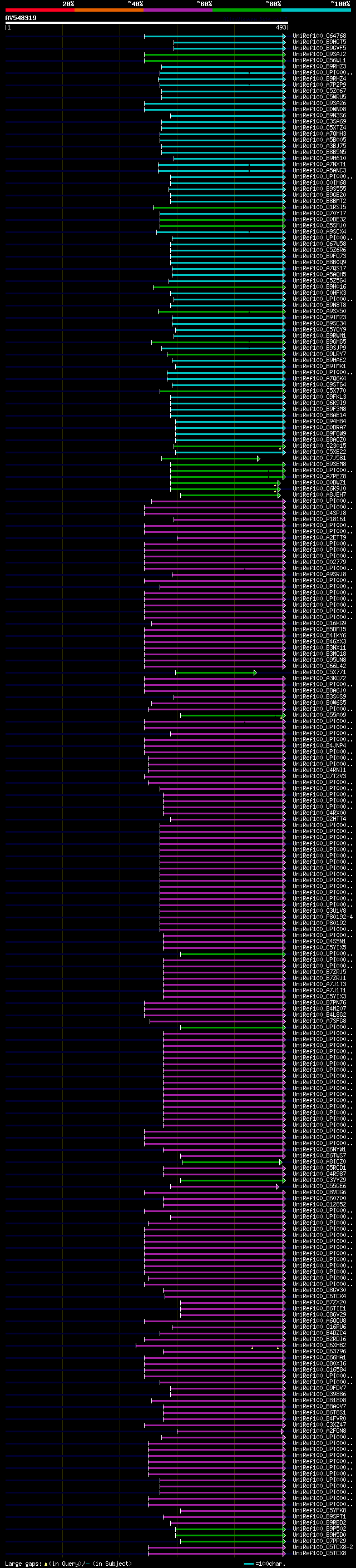Open hit UniRef100_A7NXT1
Viewport: 356px width, 1568px height.
coord(319,164)
